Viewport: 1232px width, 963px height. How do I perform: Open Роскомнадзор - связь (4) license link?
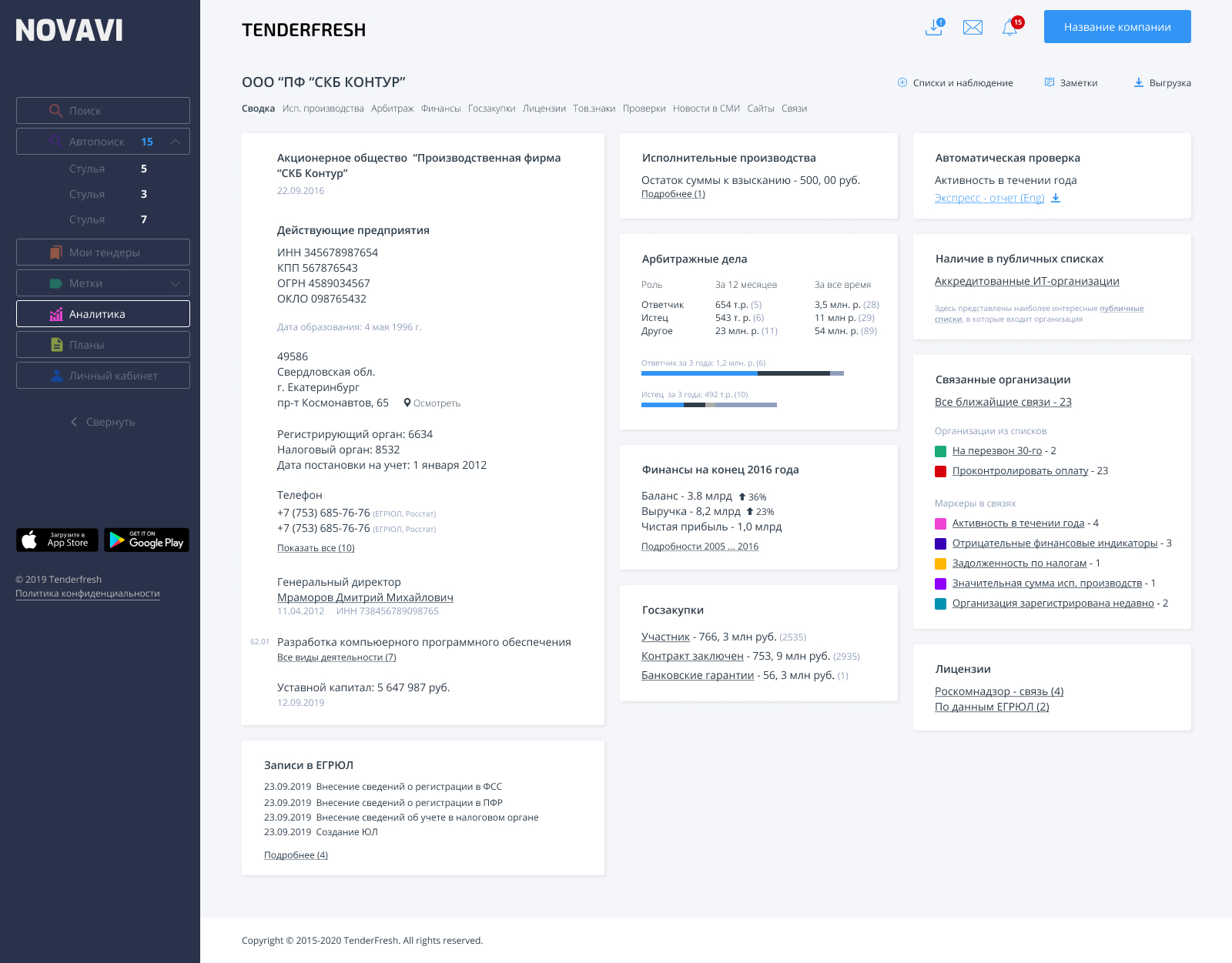point(999,691)
